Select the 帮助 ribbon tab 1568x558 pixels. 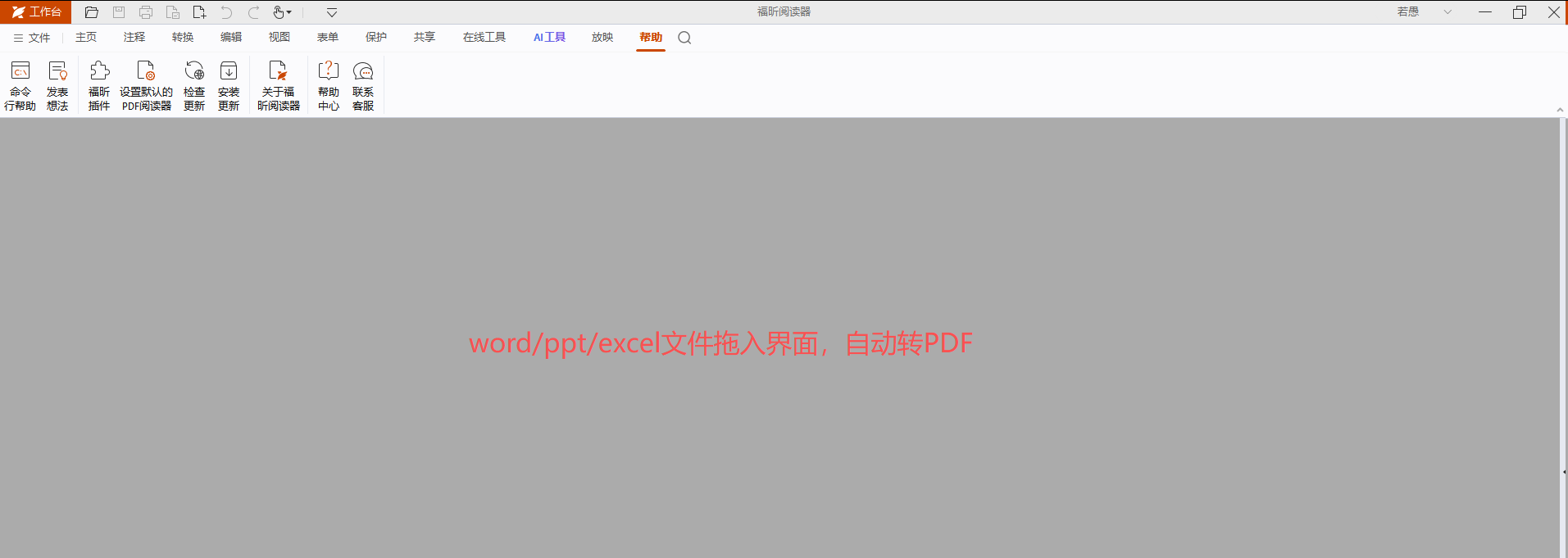pos(651,37)
